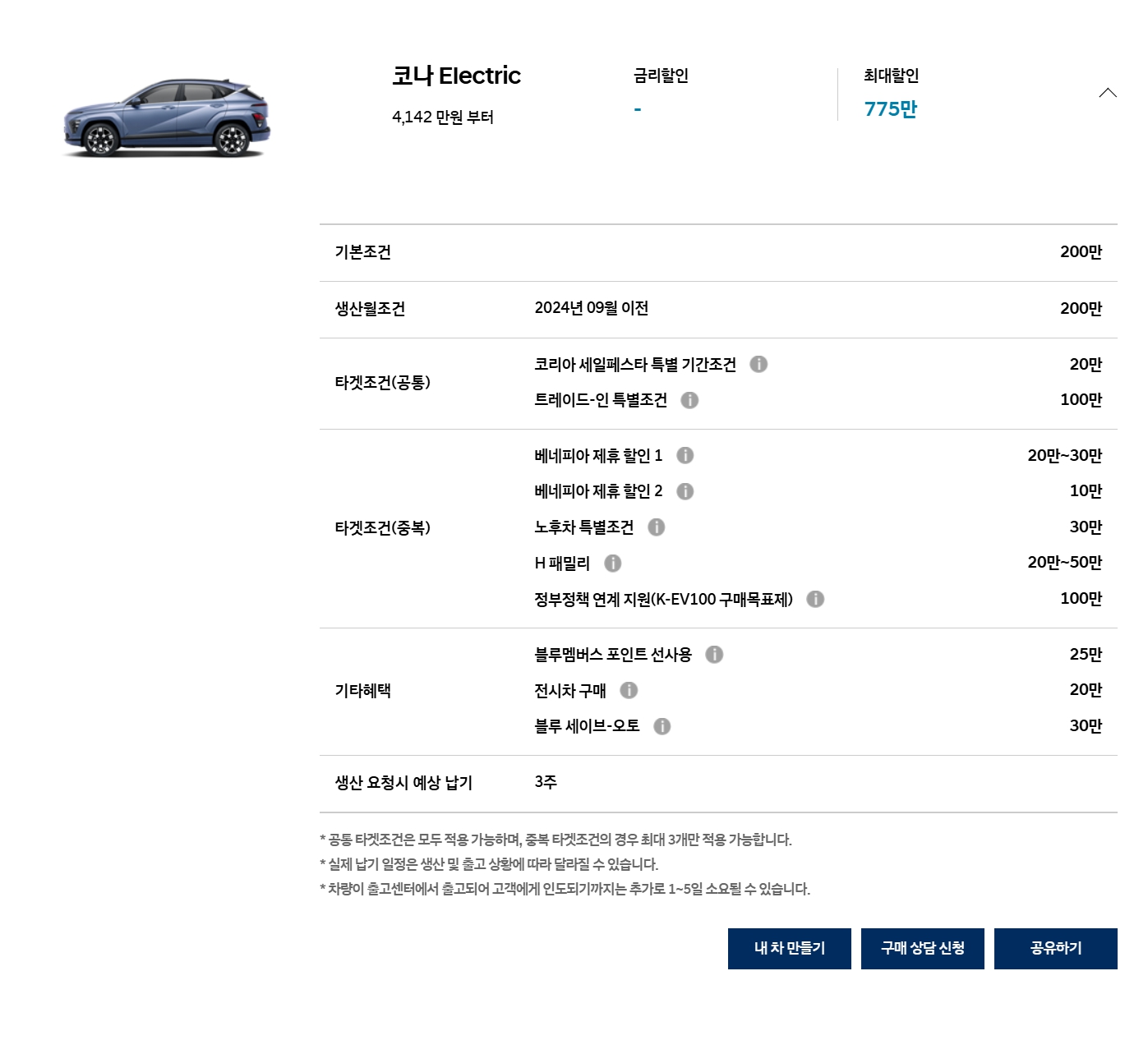The width and height of the screenshot is (1148, 1040).
Task: Click the 타겟조건(공통) label
Action: [x=382, y=383]
